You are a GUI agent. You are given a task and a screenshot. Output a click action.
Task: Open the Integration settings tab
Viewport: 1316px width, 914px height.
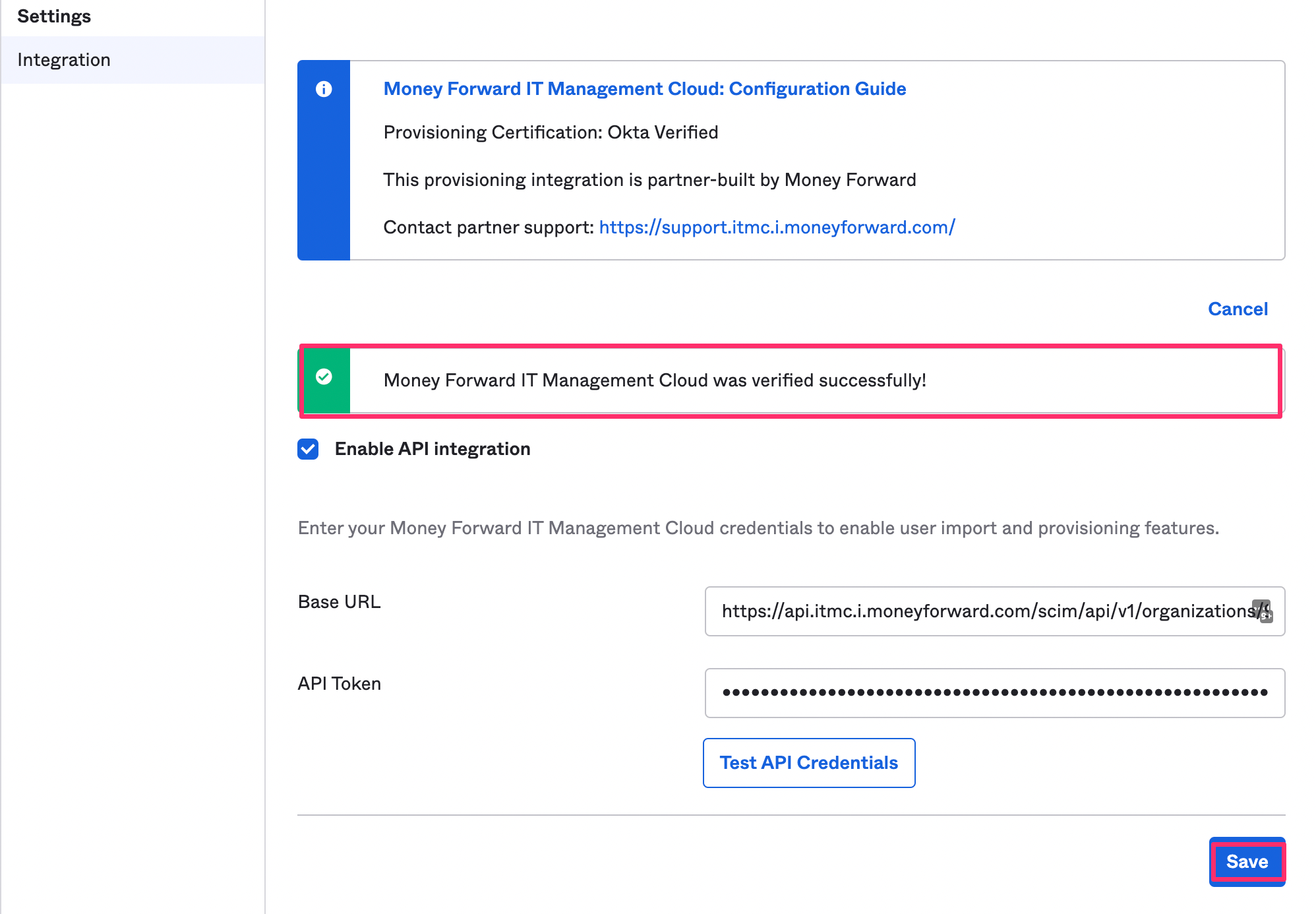coord(133,60)
